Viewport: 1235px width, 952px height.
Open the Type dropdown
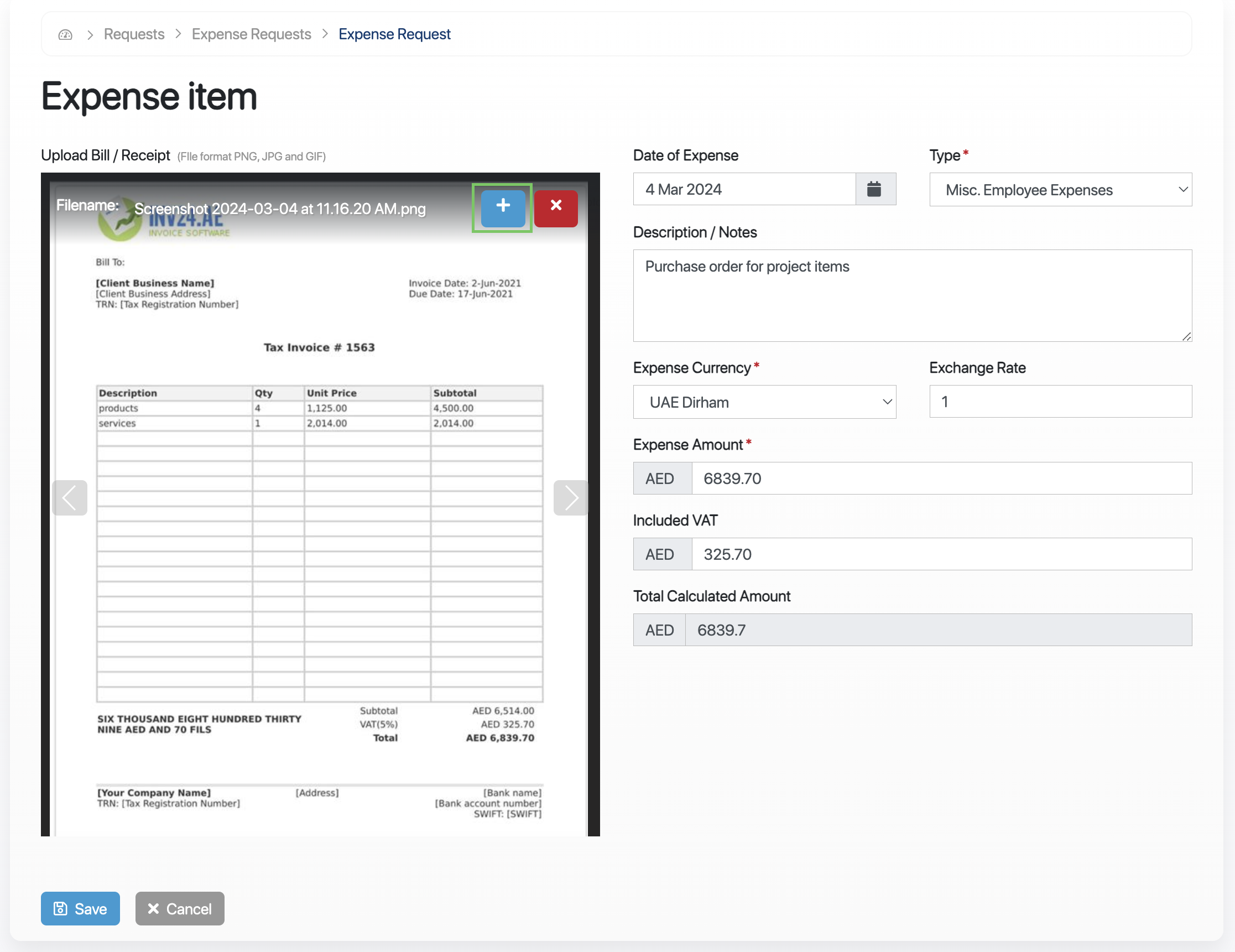pos(1060,190)
